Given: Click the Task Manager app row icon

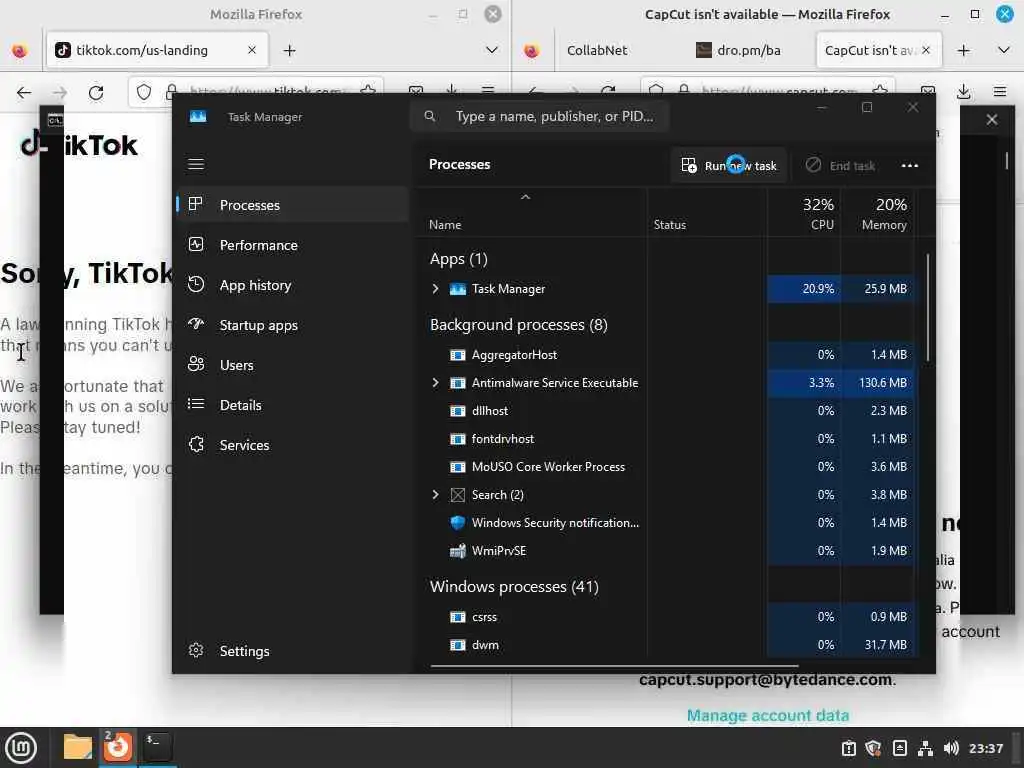Looking at the screenshot, I should coord(457,288).
